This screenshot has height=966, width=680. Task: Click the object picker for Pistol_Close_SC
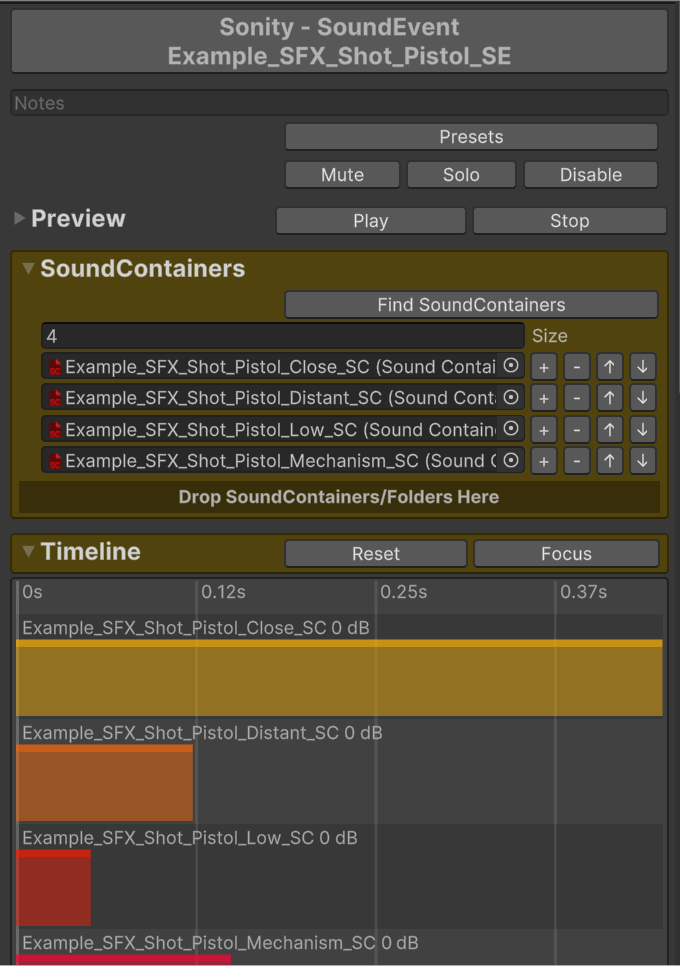click(x=511, y=367)
